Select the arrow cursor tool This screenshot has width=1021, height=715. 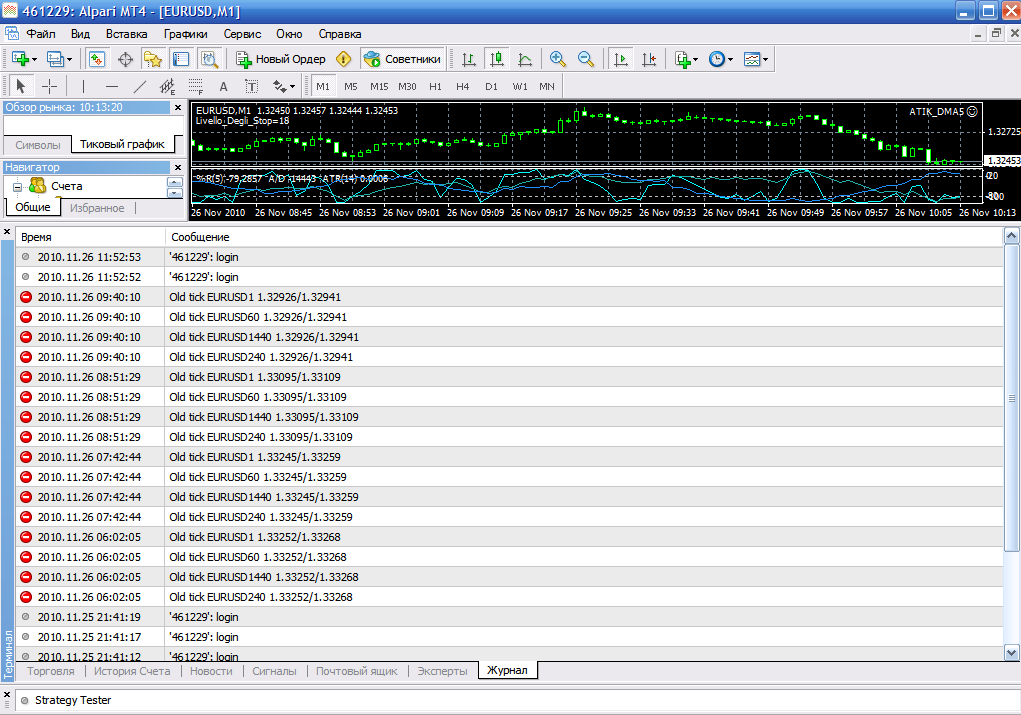pos(20,86)
